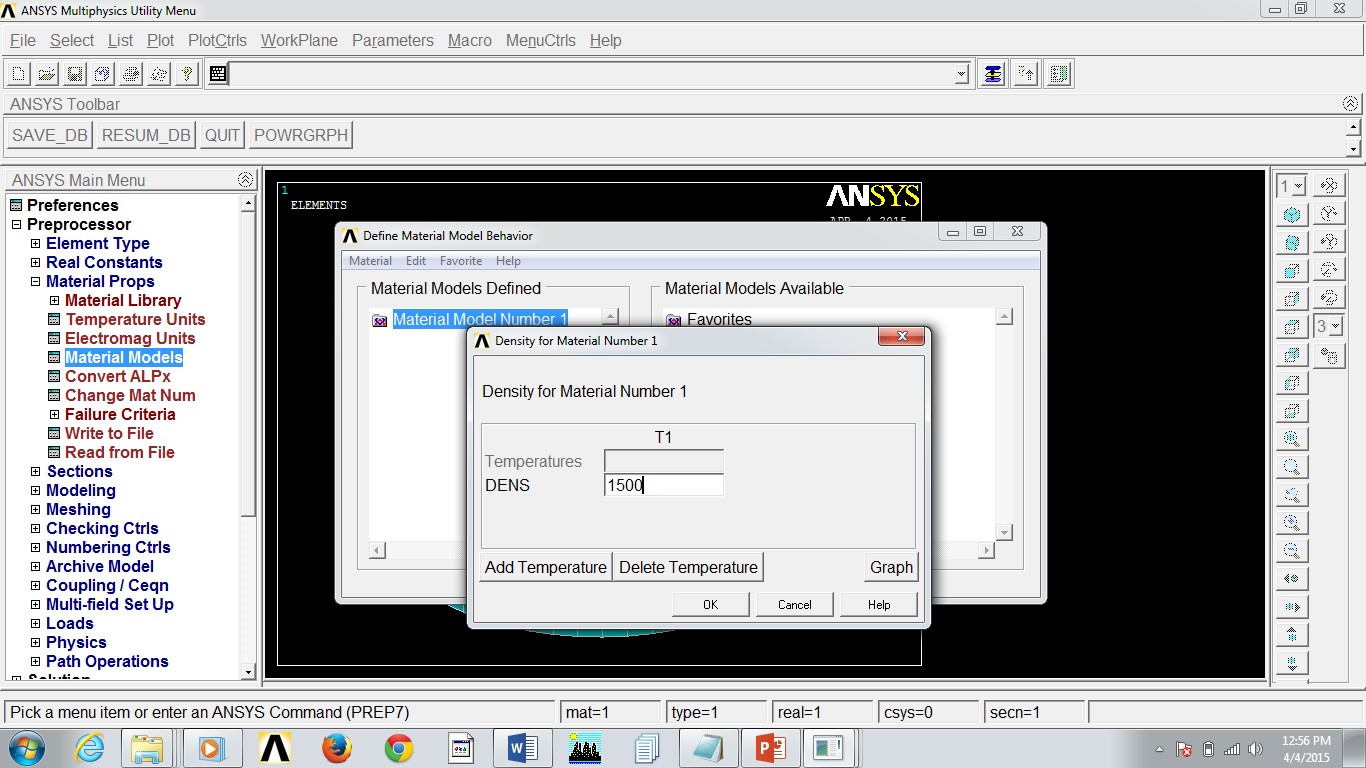
Task: Click the Change Mat Num item
Action: pos(130,395)
